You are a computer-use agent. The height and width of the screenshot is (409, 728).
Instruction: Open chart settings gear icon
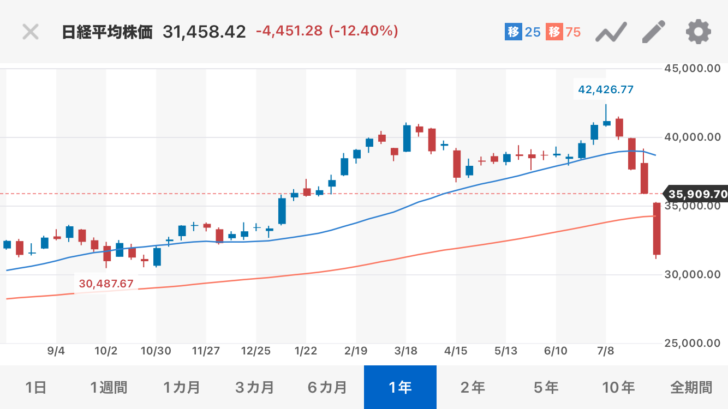point(697,32)
